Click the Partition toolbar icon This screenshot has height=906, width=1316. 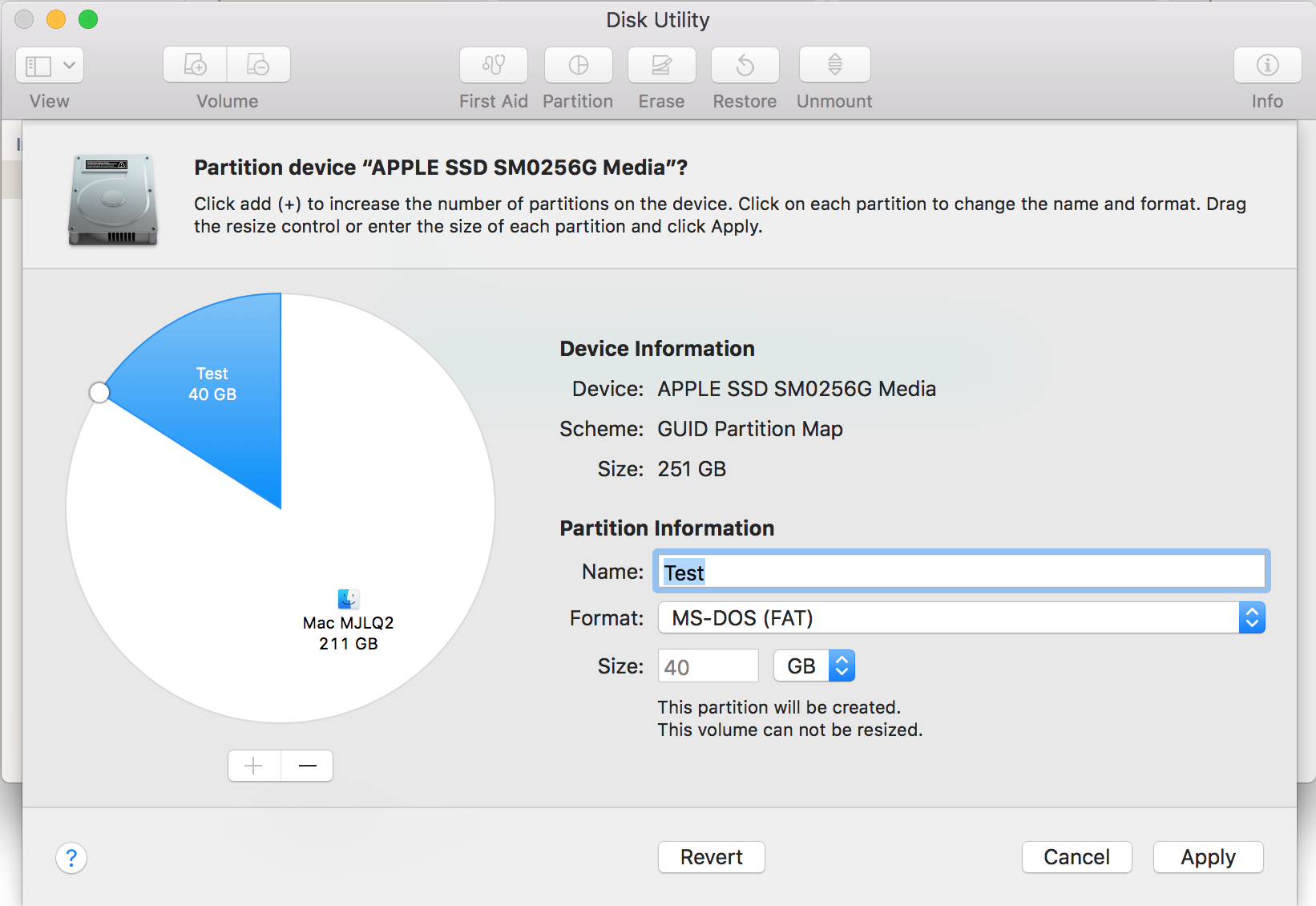coord(579,65)
